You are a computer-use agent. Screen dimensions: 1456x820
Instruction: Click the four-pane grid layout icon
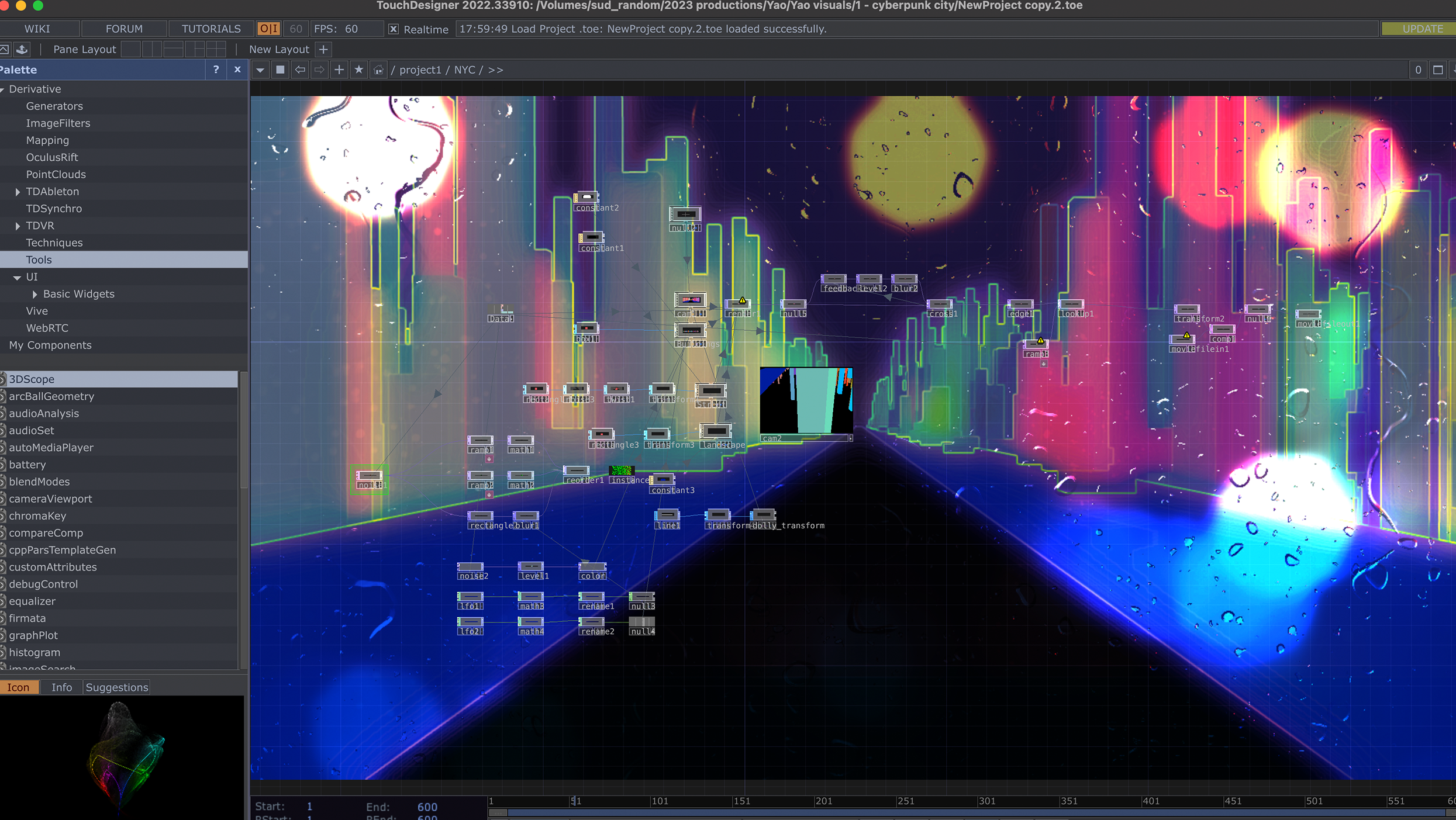click(x=215, y=50)
